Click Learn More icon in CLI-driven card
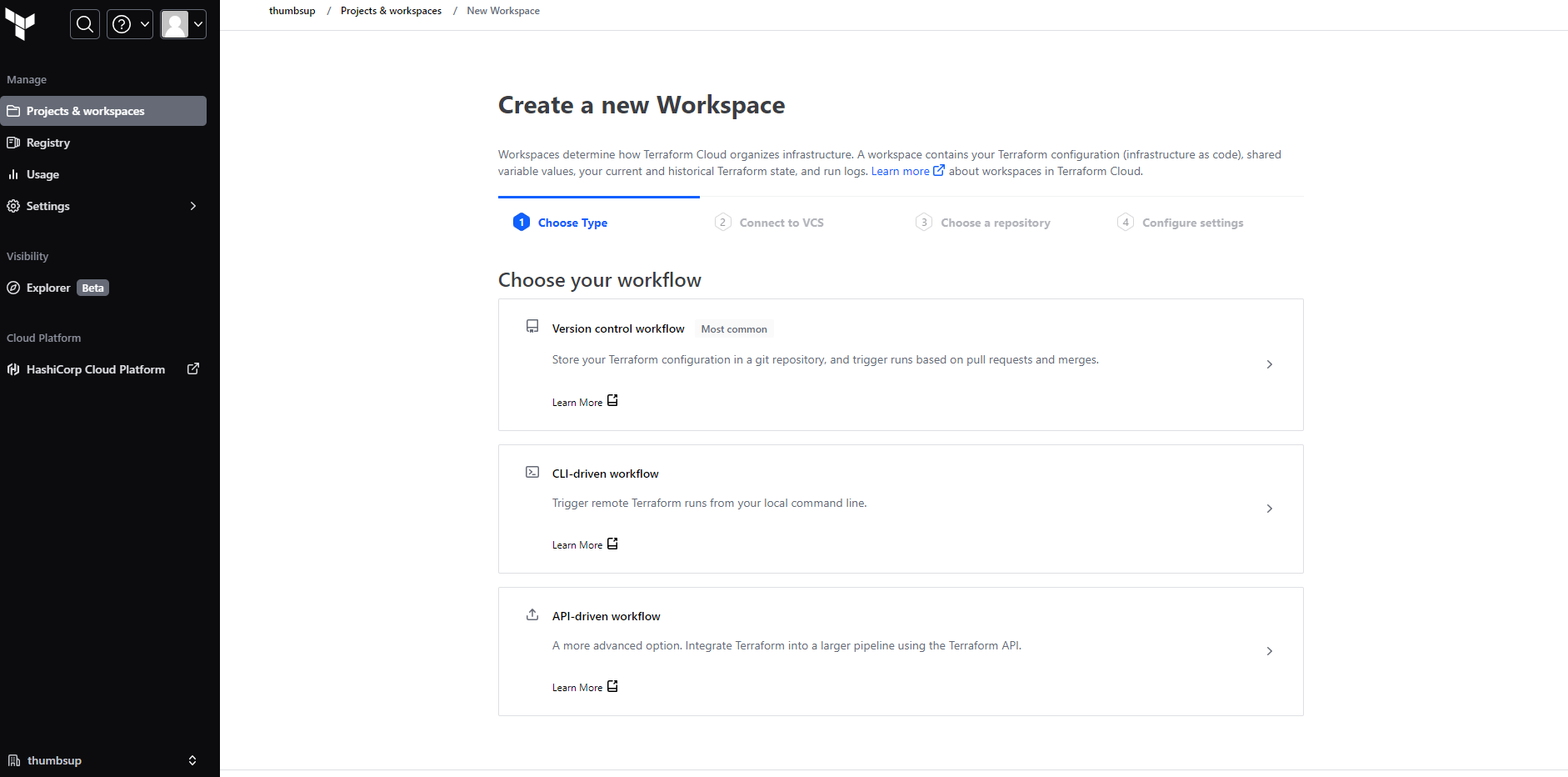 point(612,544)
